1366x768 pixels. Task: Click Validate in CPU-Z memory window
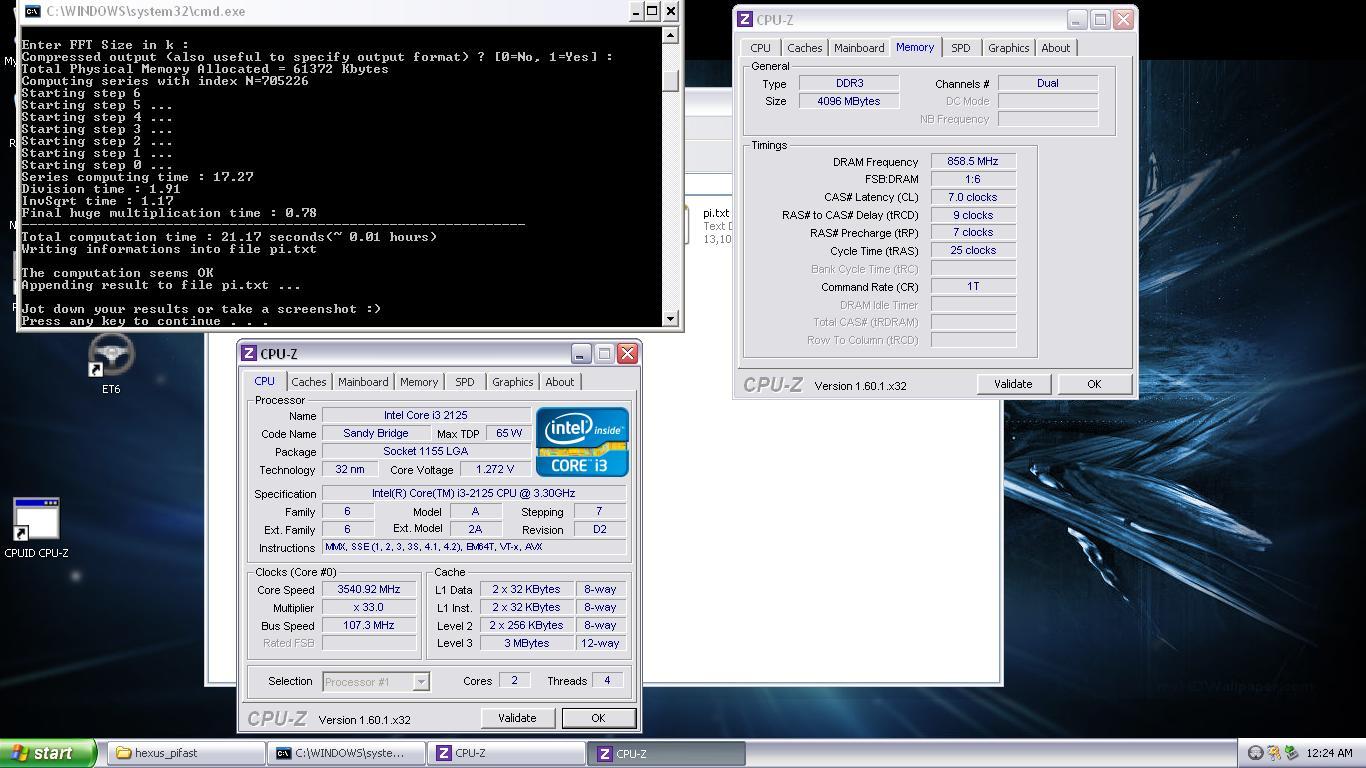pos(1013,384)
